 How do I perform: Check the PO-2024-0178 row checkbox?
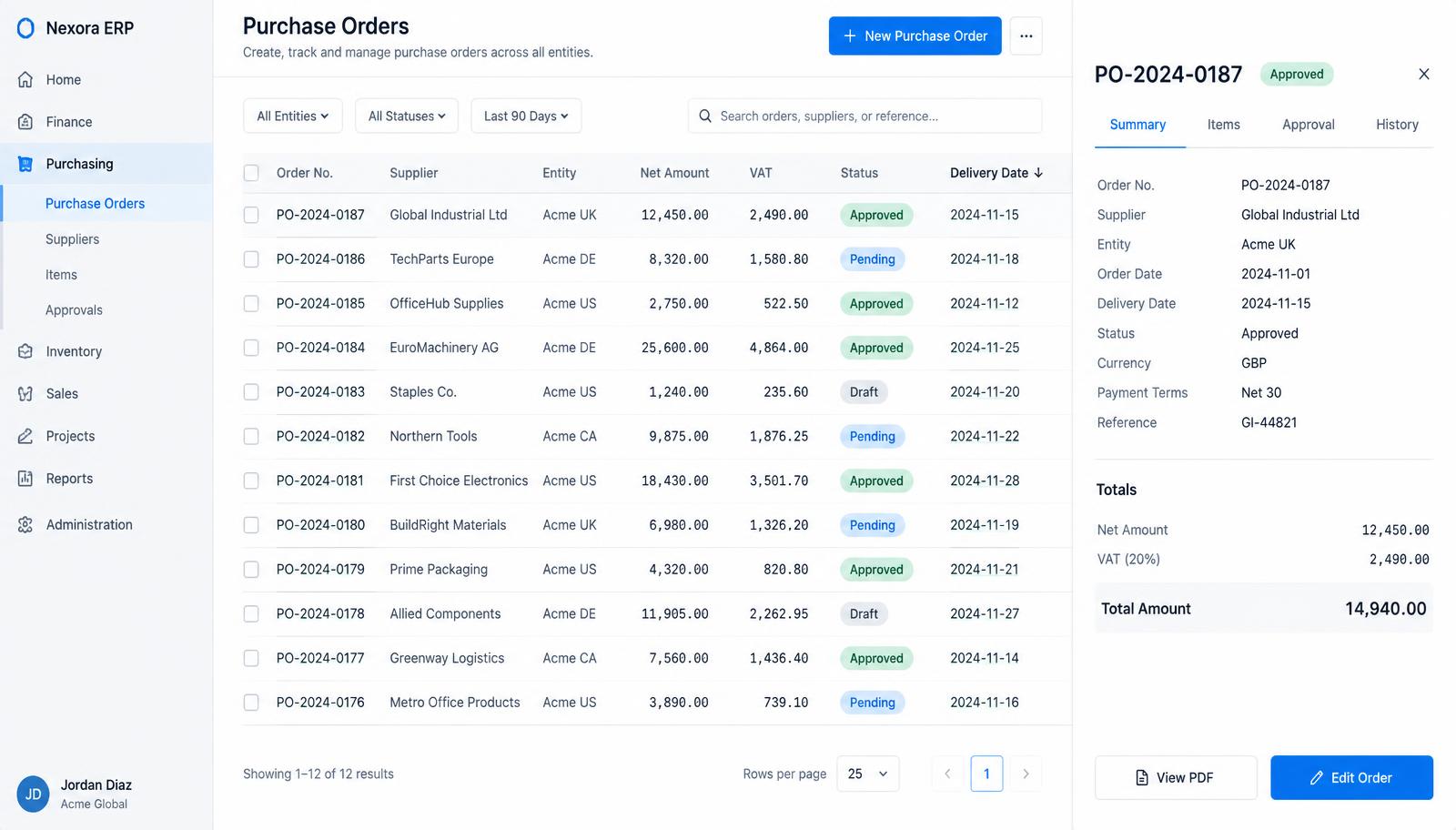click(251, 614)
